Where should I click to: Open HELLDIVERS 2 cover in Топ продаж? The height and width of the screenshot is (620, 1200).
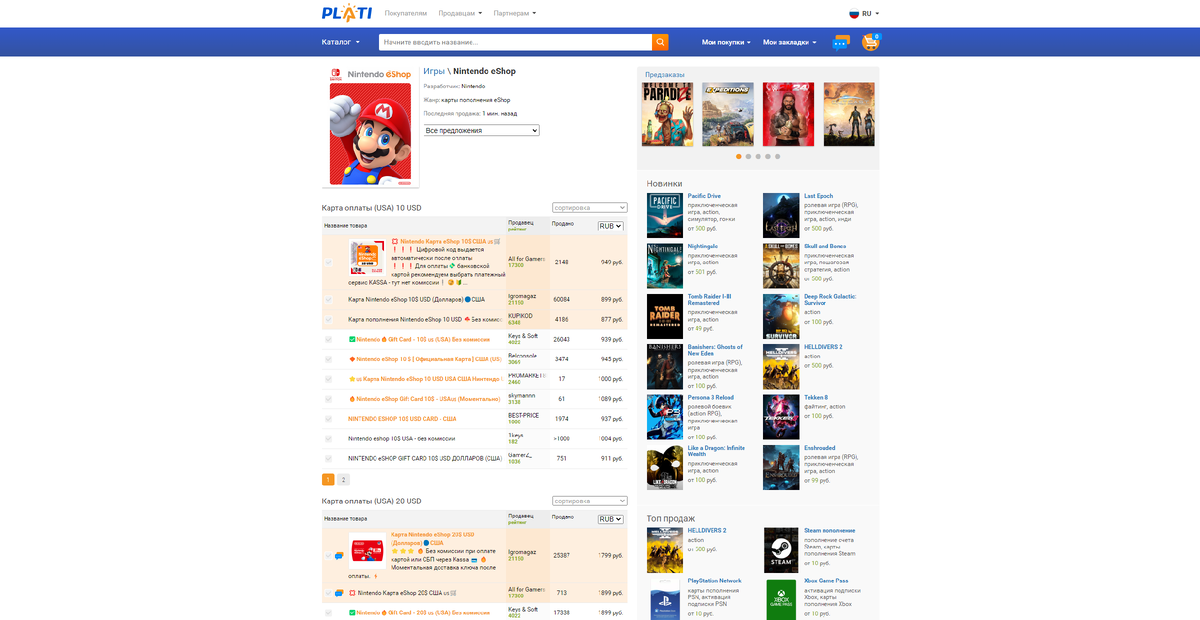[x=665, y=549]
